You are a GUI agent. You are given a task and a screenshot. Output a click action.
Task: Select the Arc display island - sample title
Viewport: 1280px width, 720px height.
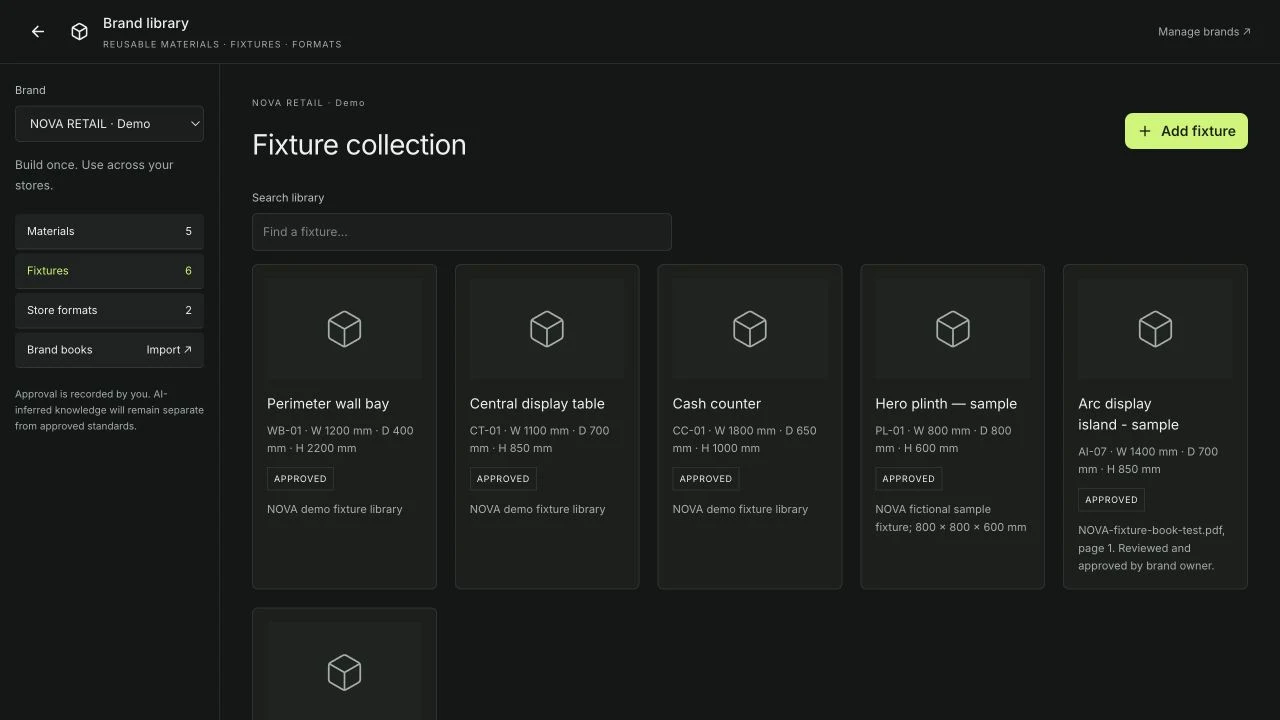1128,414
